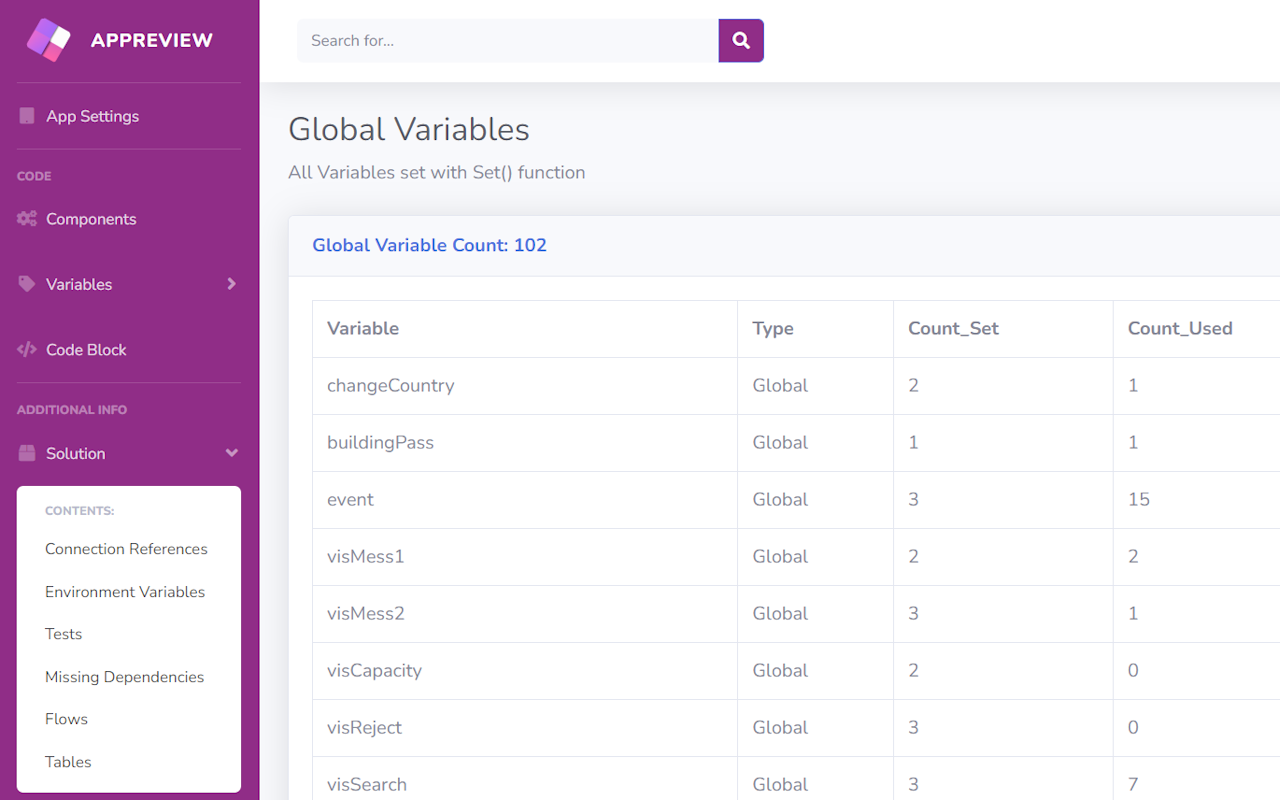Click the AppReview logo icon
Screen dimensions: 1280x800
click(49, 40)
